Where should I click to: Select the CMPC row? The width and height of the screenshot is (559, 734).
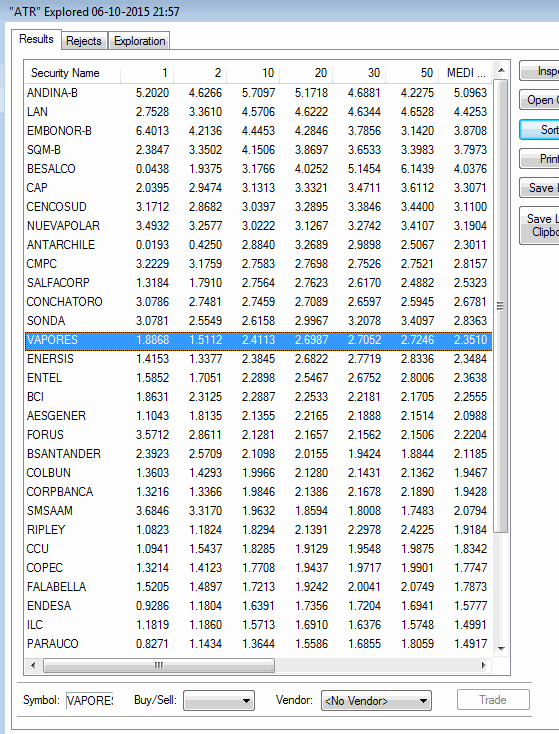[x=258, y=264]
